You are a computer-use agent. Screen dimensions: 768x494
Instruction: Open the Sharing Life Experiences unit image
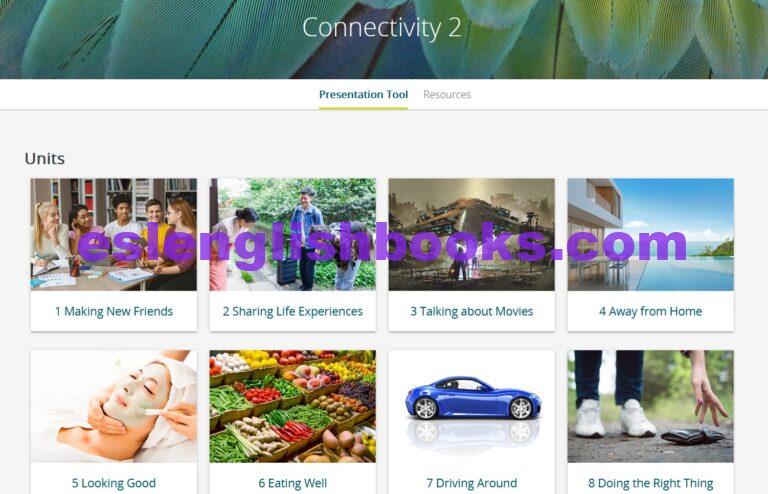pyautogui.click(x=292, y=235)
